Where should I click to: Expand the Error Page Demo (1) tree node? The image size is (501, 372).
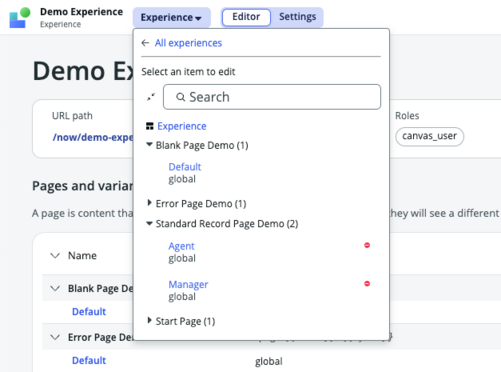(x=149, y=203)
